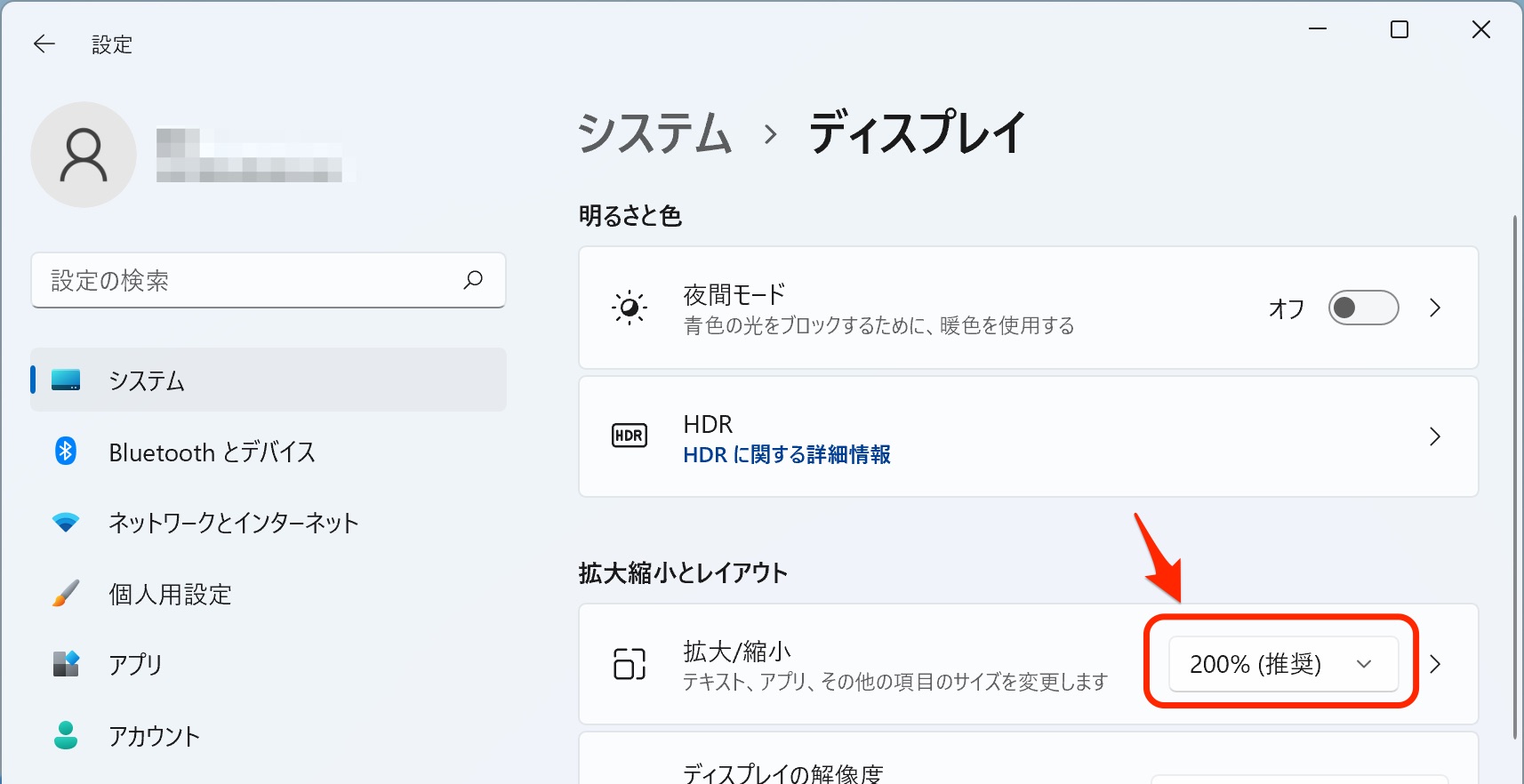Expand 拡大/縮小 details chevron

[1435, 664]
